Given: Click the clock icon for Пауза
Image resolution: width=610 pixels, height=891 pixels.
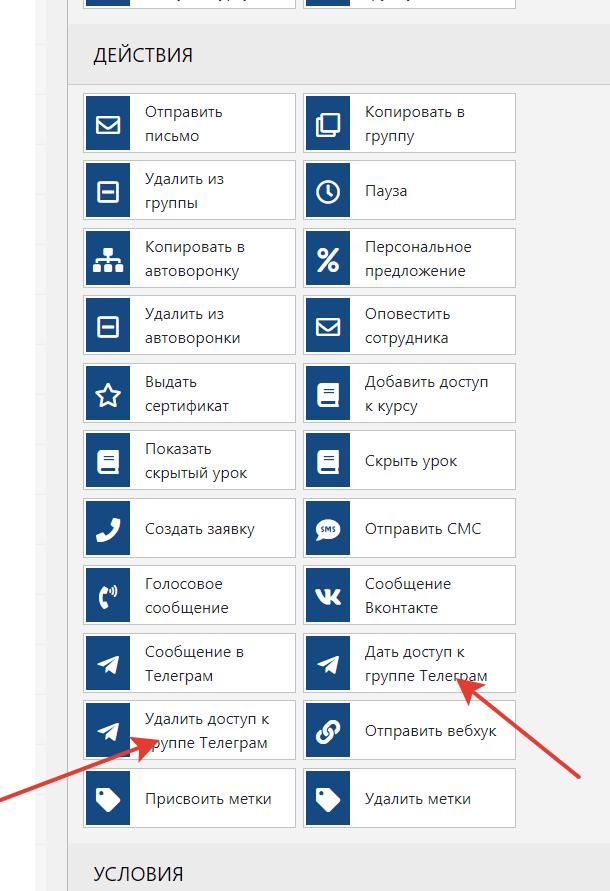Looking at the screenshot, I should tap(328, 192).
